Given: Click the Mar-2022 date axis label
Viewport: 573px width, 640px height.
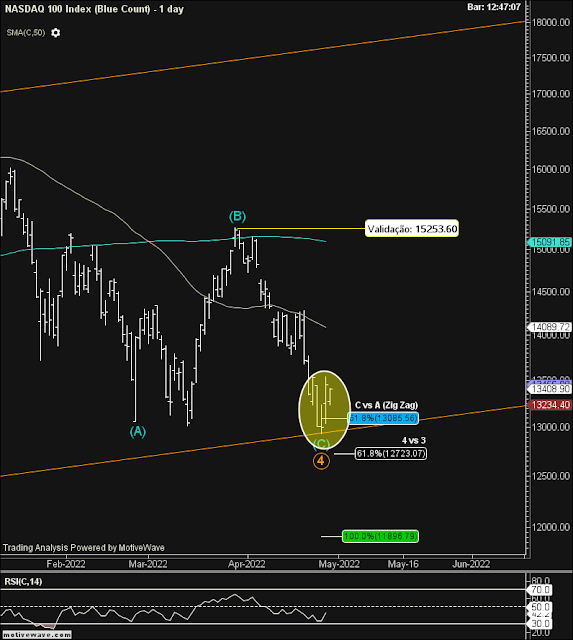Looking at the screenshot, I should tap(148, 564).
